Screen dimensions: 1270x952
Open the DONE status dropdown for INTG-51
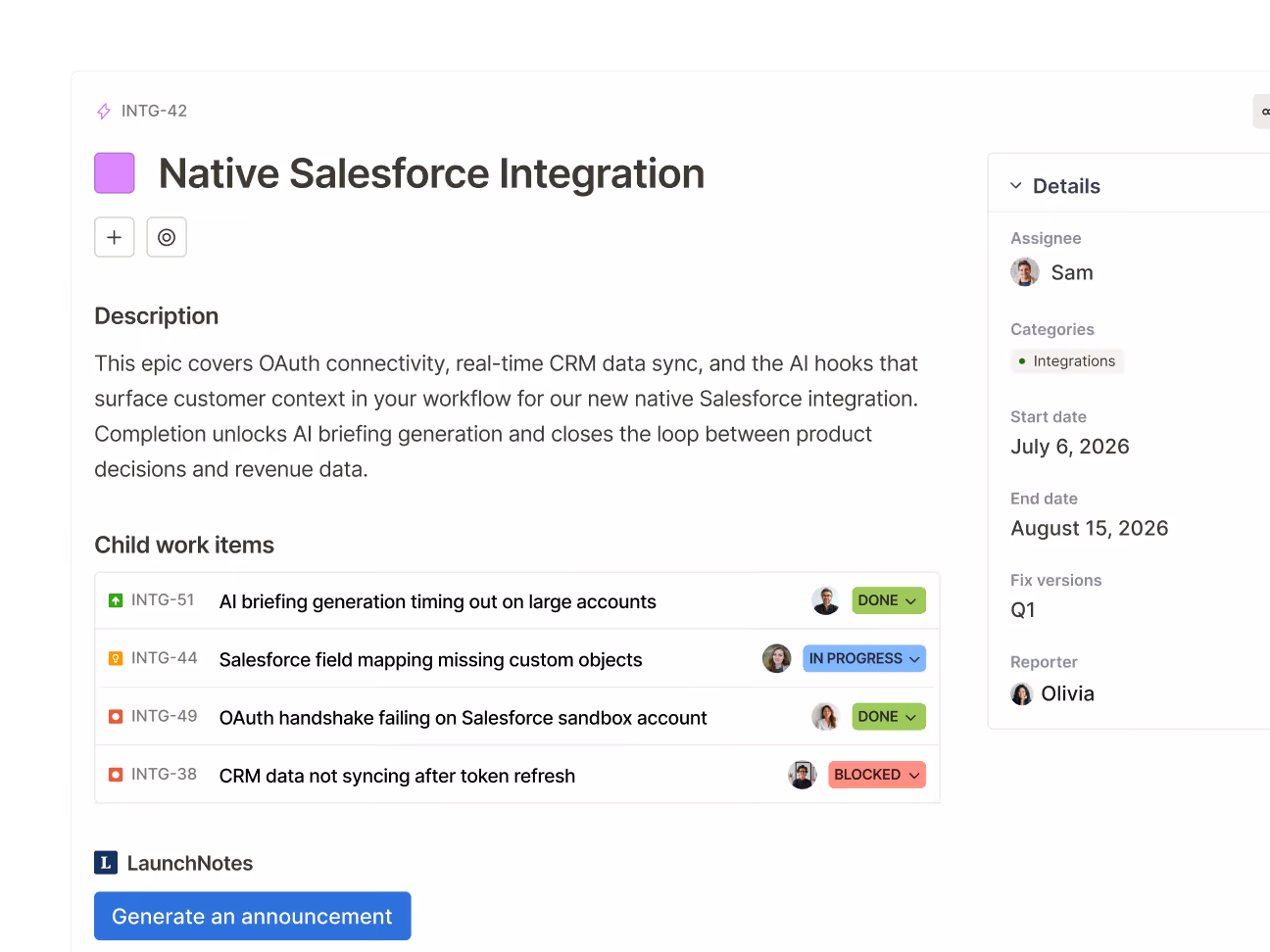tap(889, 600)
